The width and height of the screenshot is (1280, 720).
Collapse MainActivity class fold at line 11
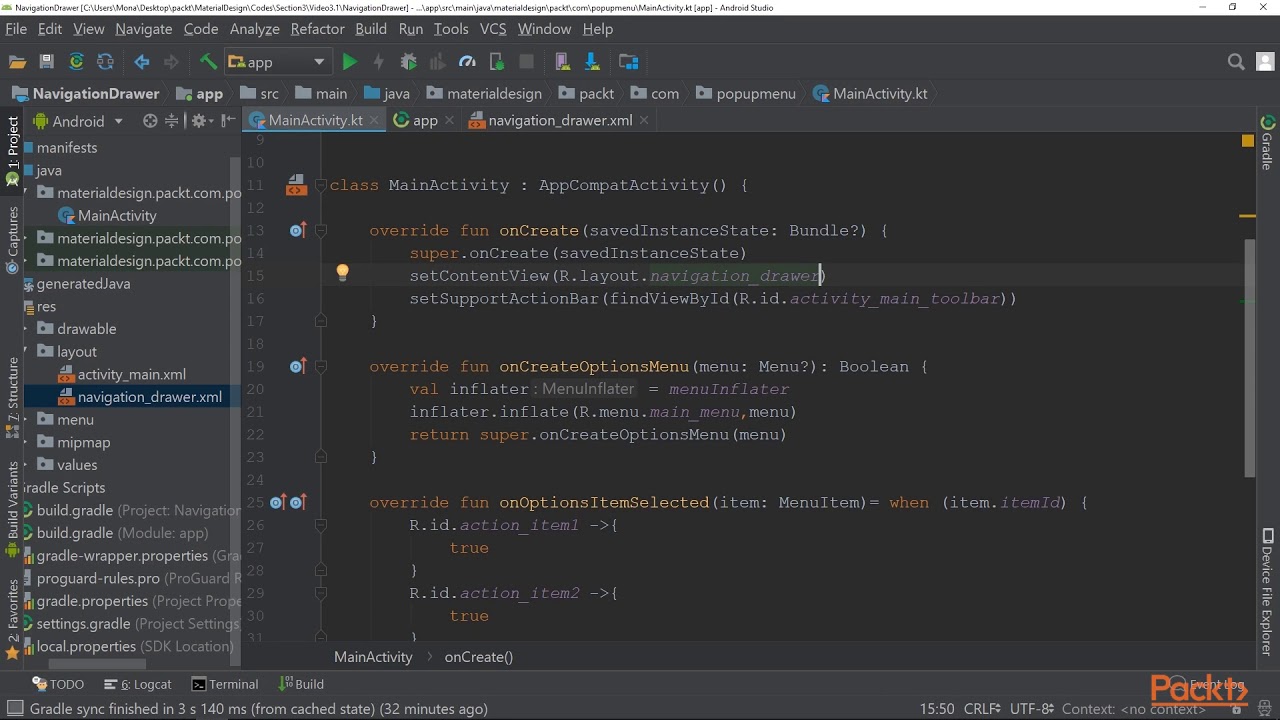click(x=321, y=185)
